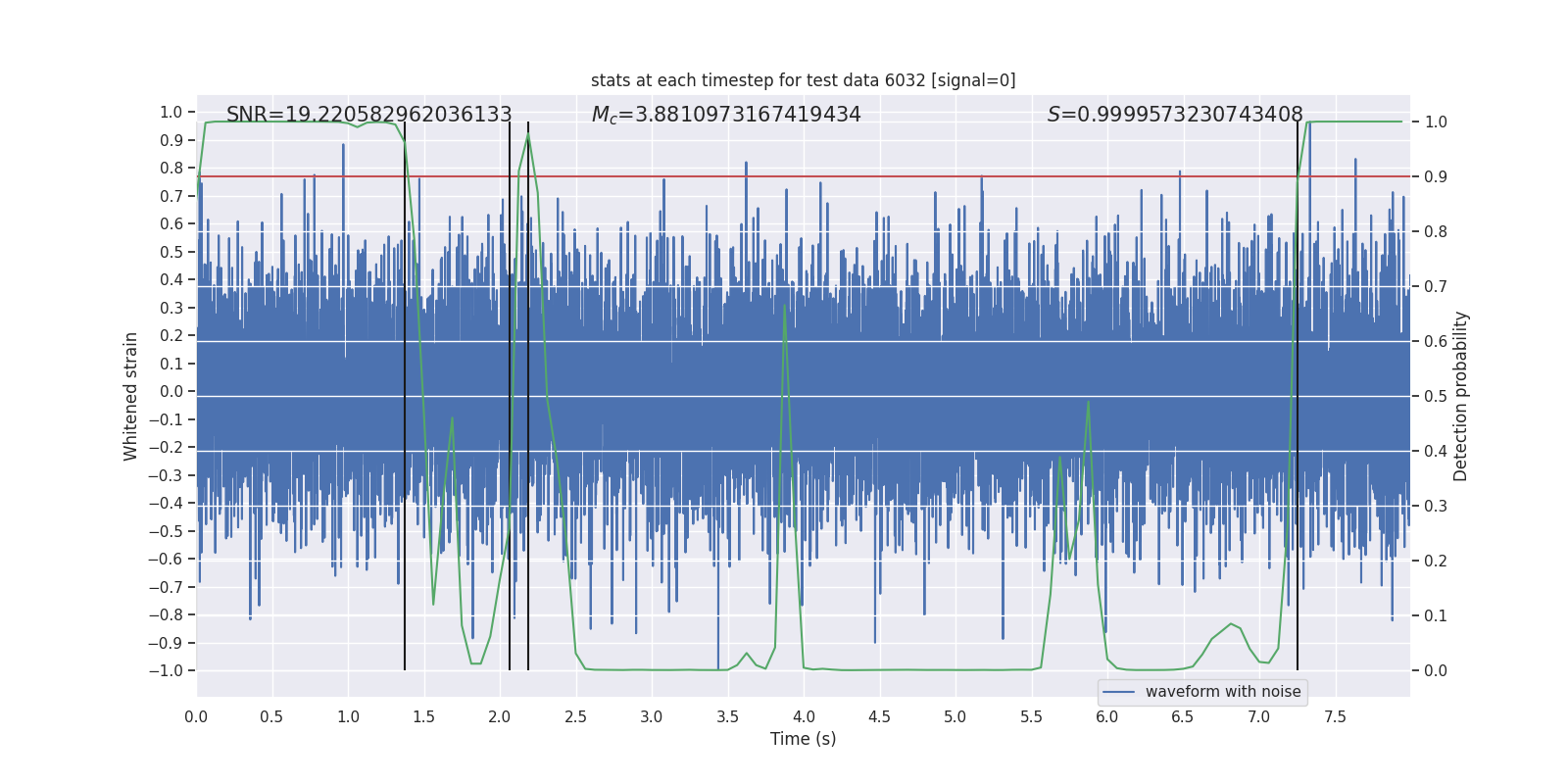Select the 0.3 tick on the Detection probability axis

(1436, 506)
